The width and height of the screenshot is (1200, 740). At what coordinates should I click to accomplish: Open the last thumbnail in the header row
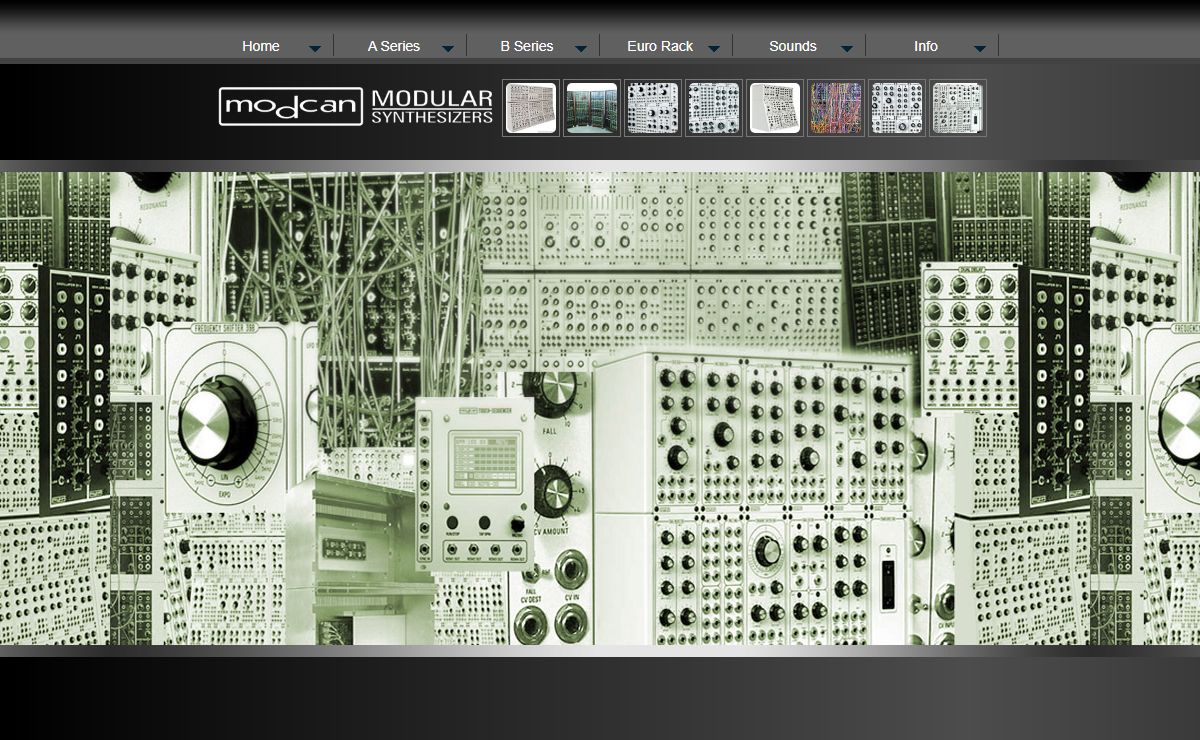[958, 108]
